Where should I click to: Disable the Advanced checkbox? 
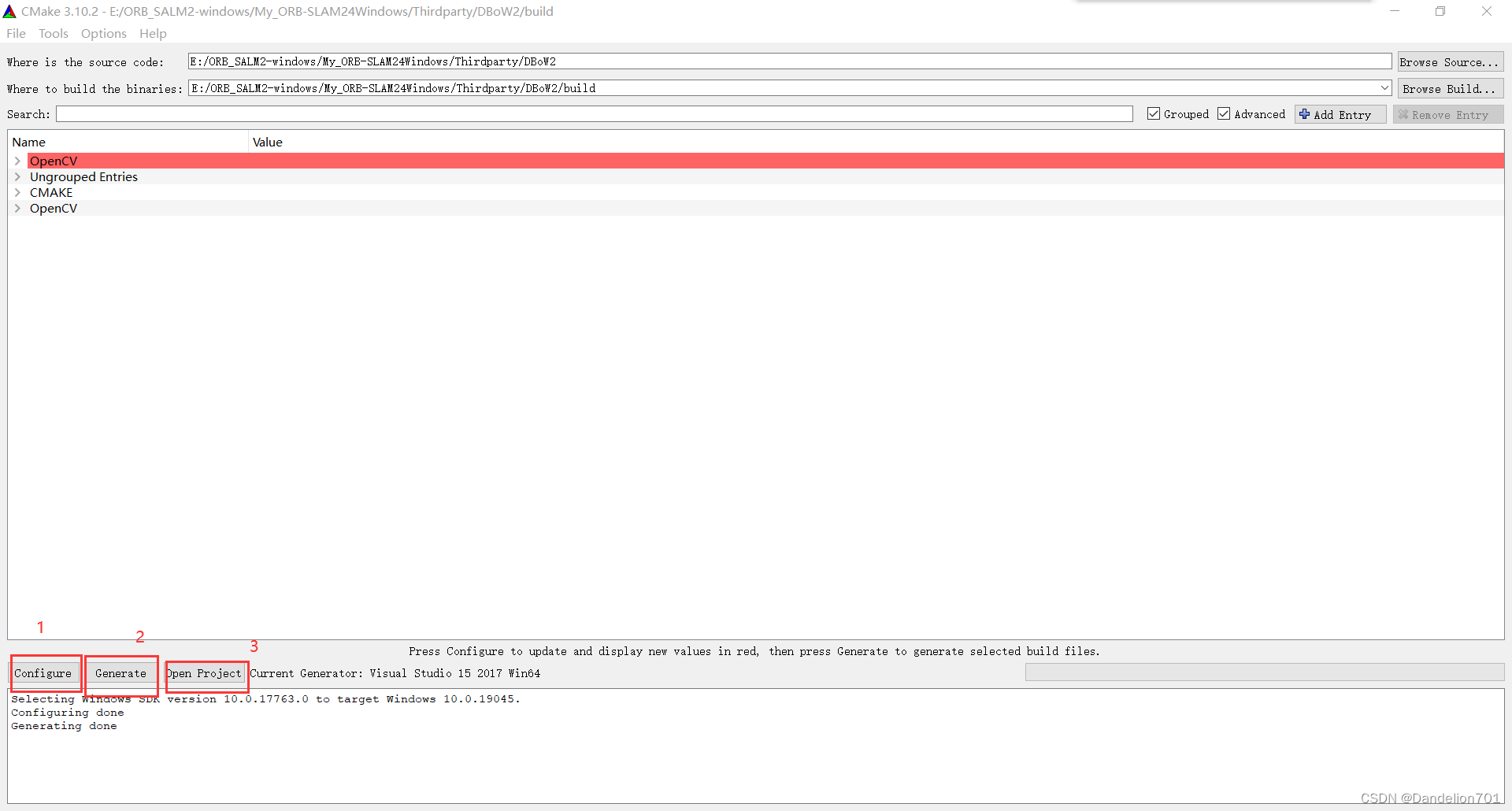(1224, 113)
